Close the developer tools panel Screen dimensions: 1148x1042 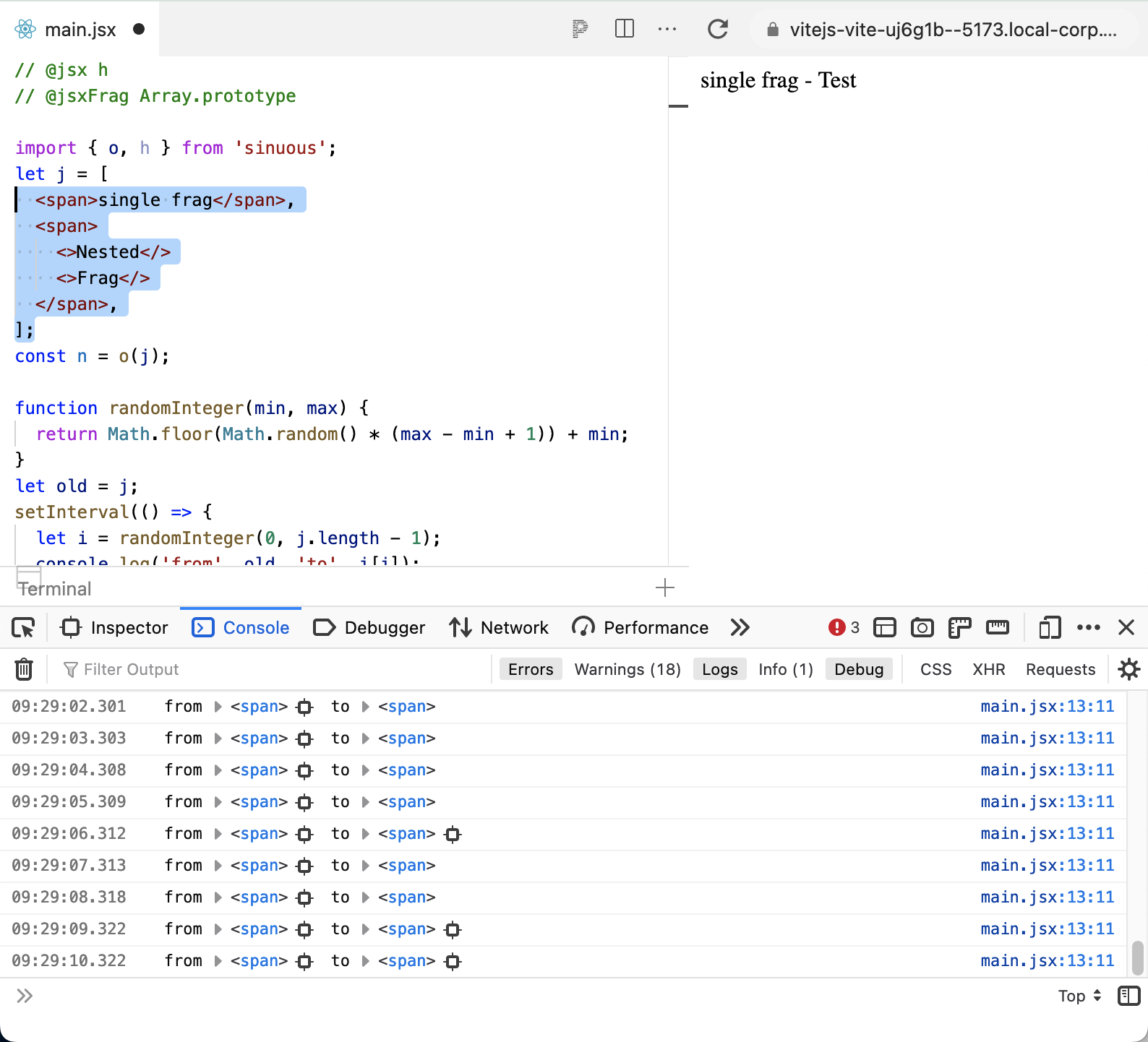coord(1126,627)
